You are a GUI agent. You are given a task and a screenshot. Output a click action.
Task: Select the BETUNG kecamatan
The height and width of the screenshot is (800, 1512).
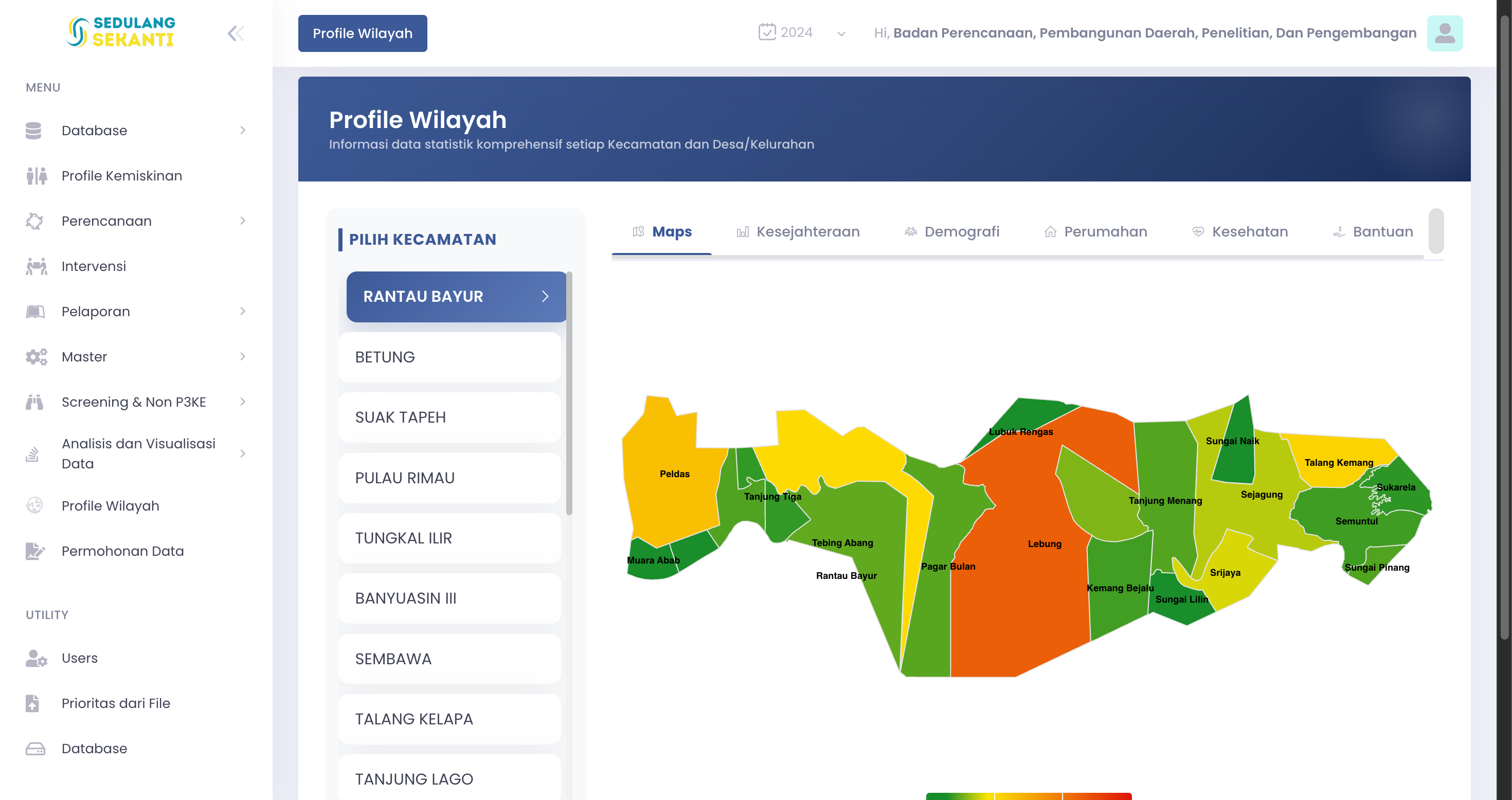click(x=449, y=357)
